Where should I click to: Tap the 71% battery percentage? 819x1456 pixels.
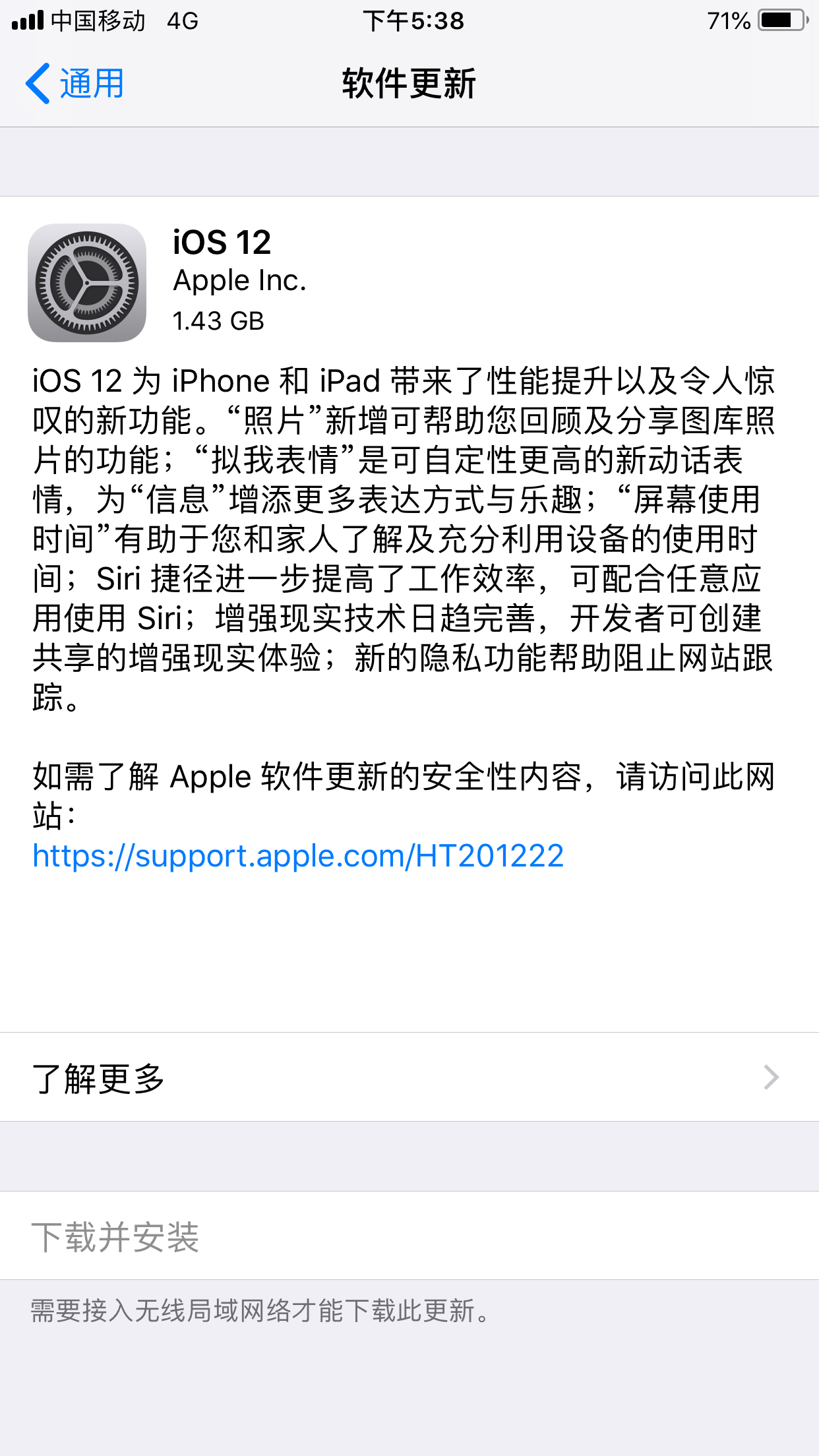(729, 20)
